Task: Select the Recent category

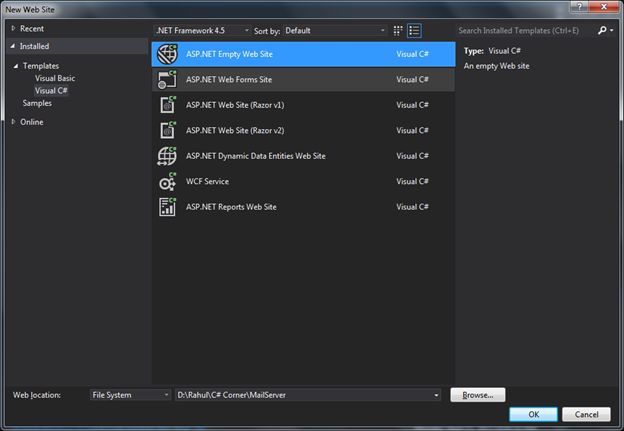Action: [32, 29]
